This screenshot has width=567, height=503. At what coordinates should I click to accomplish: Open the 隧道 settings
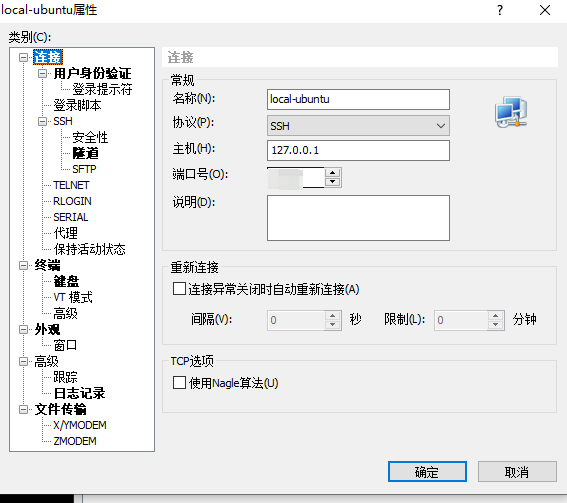[85, 153]
